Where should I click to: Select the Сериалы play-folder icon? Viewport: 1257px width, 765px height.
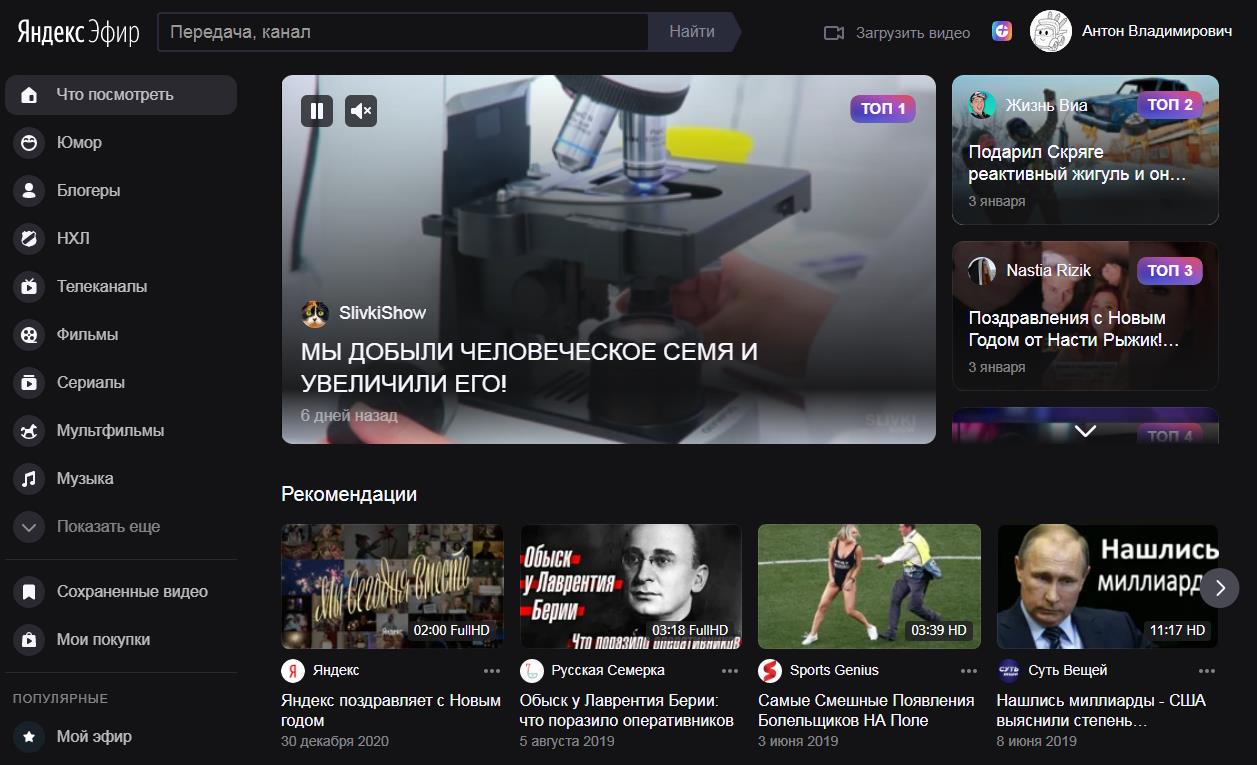click(x=29, y=383)
